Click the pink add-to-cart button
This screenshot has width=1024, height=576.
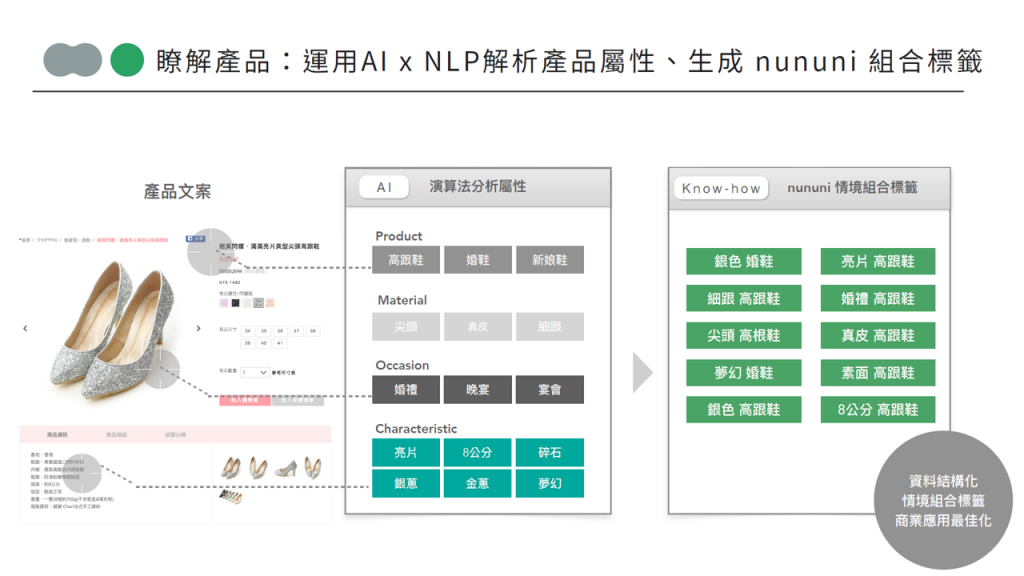point(245,400)
